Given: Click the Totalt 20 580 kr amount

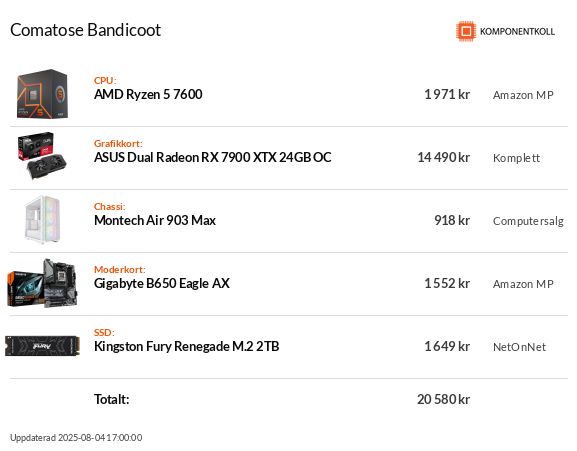Looking at the screenshot, I should click(443, 399).
